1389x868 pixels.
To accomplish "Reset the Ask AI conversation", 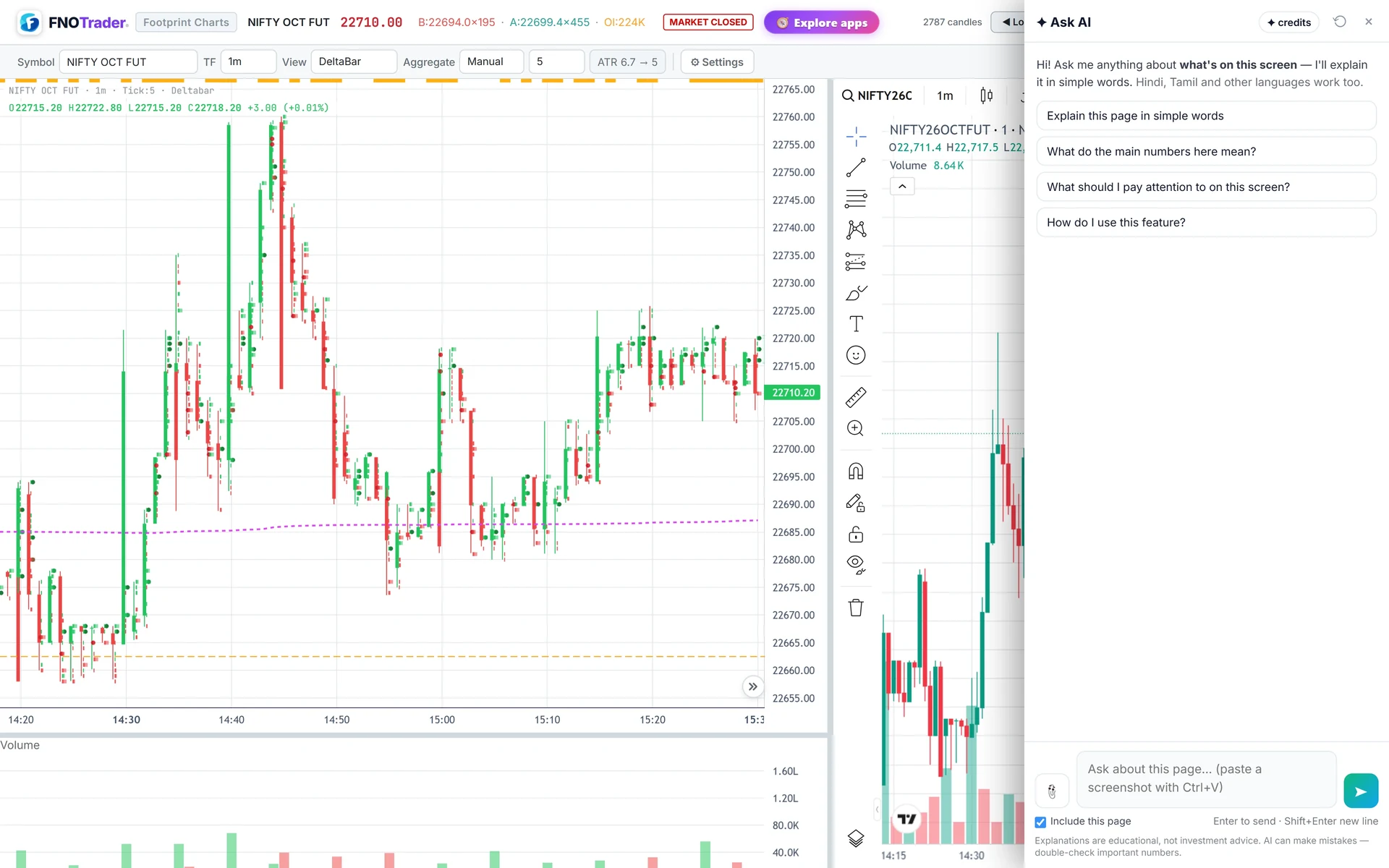I will pyautogui.click(x=1340, y=22).
